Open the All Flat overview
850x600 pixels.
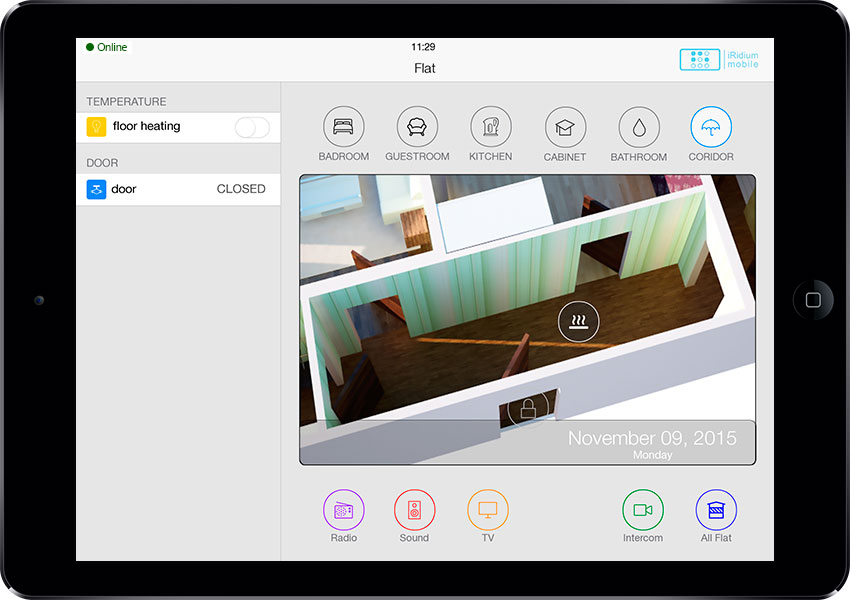(716, 509)
